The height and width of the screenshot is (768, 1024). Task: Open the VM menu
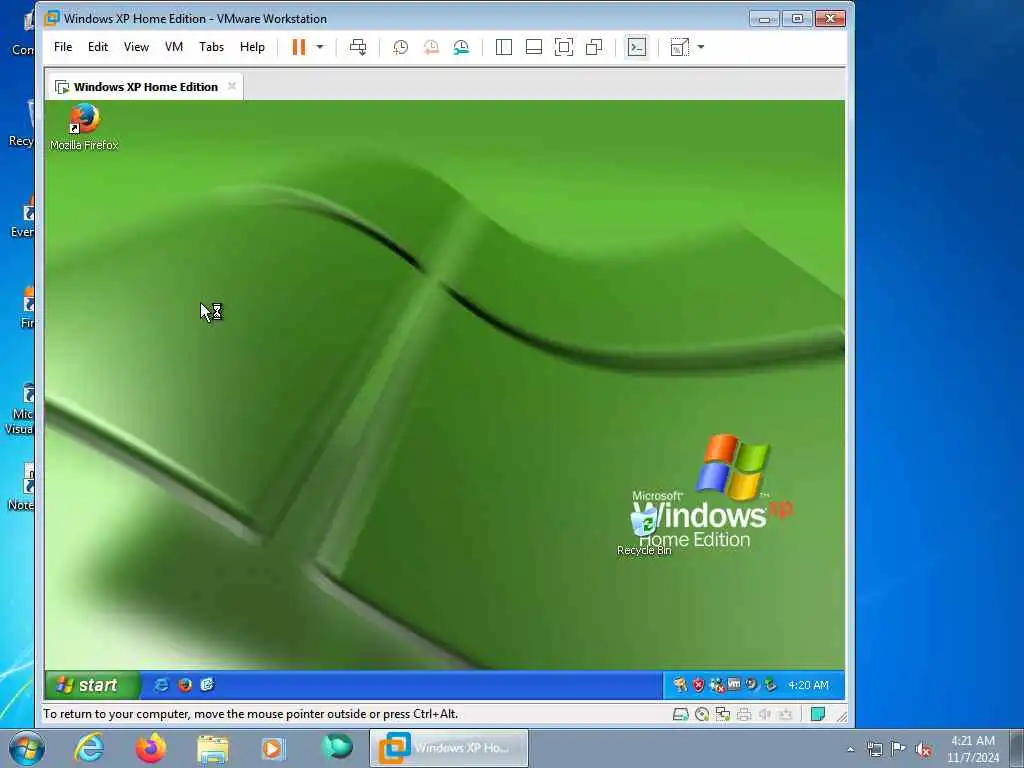(174, 47)
